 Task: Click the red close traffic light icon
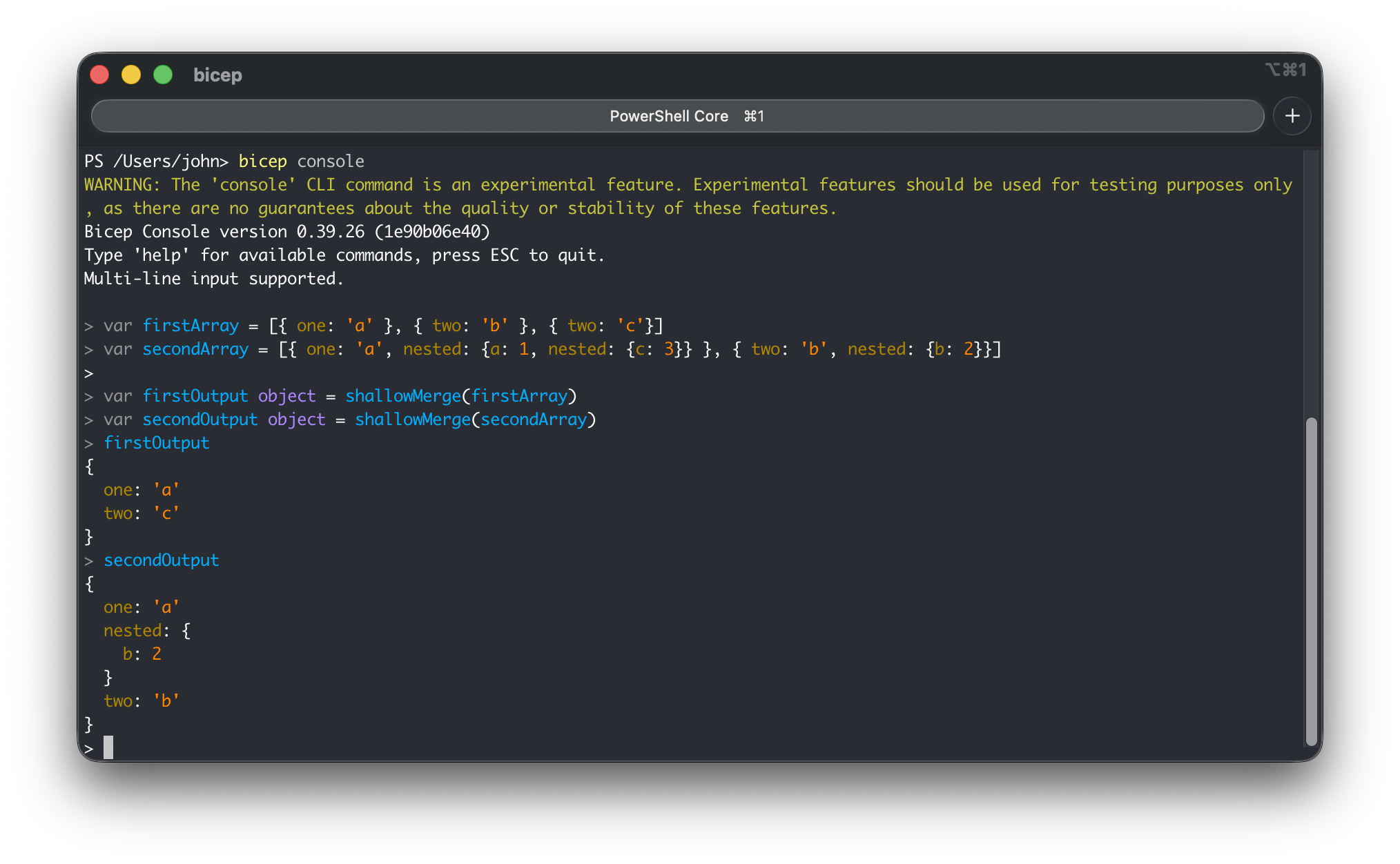(x=99, y=74)
